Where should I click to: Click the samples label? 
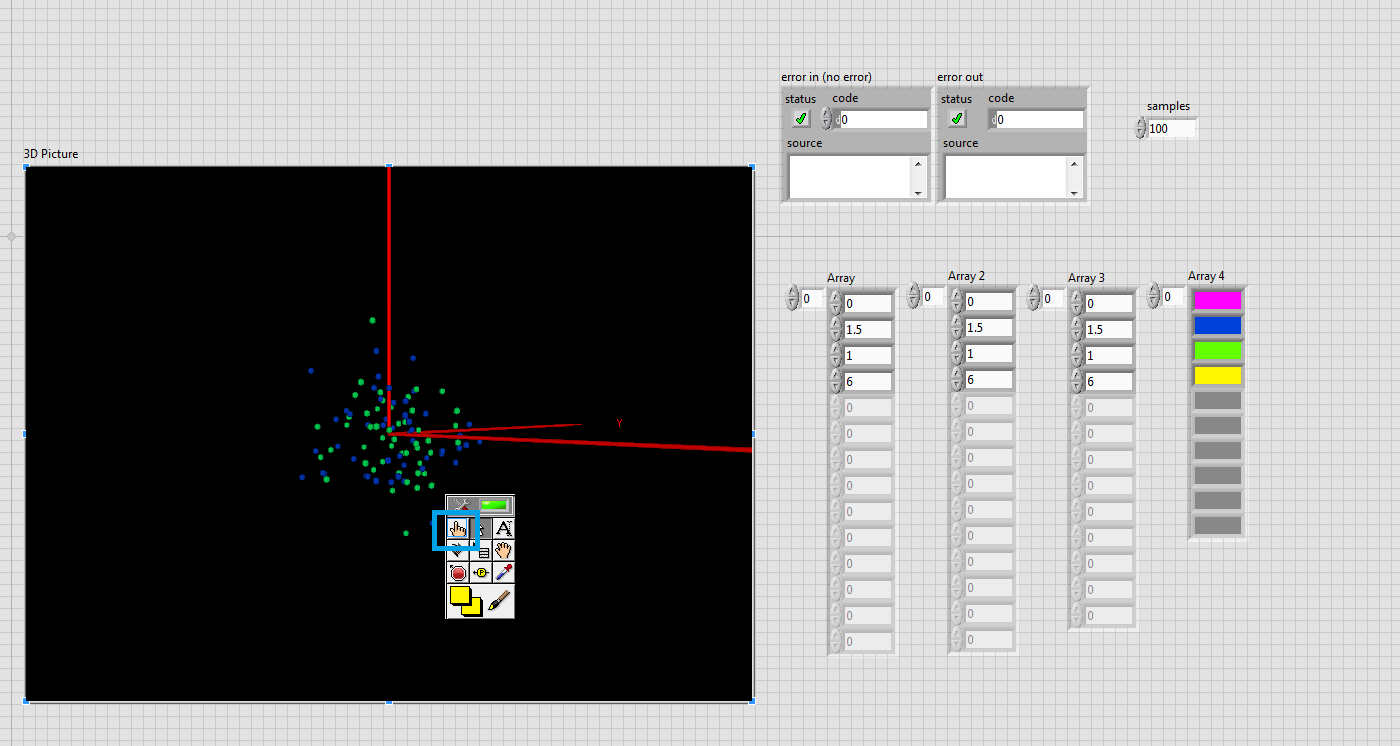pos(1168,106)
